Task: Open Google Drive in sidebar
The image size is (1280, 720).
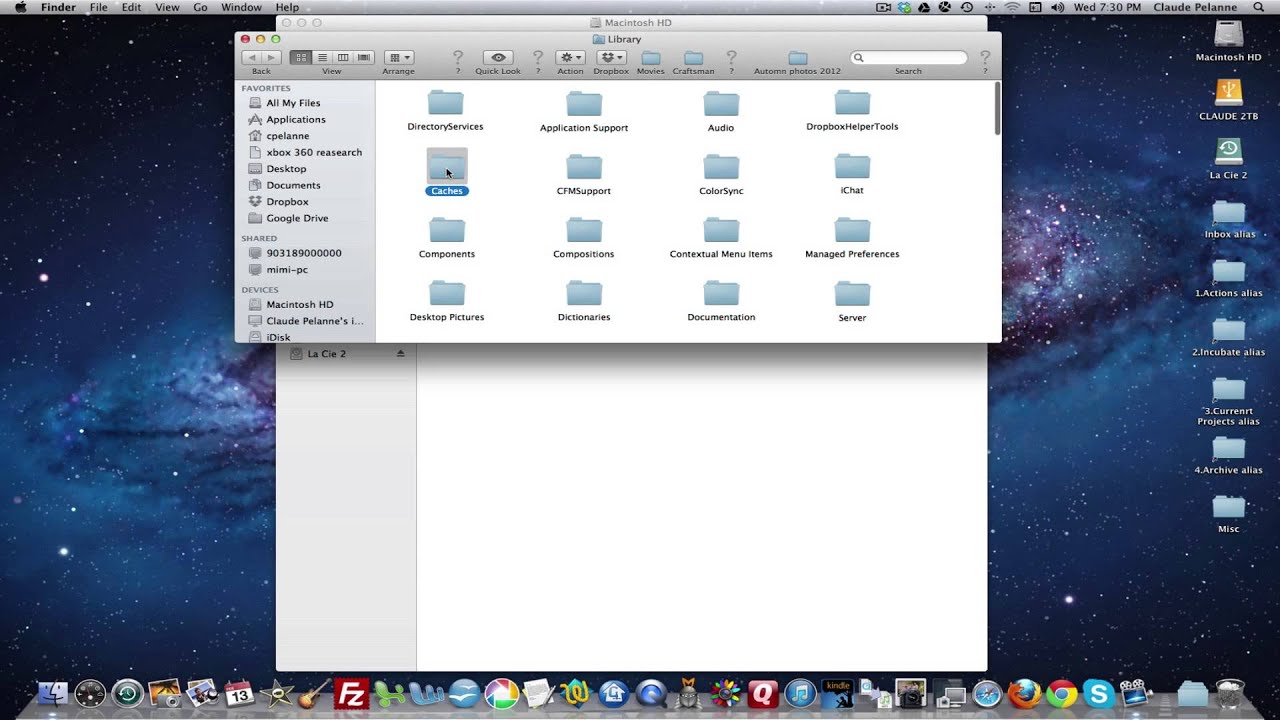Action: 297,218
